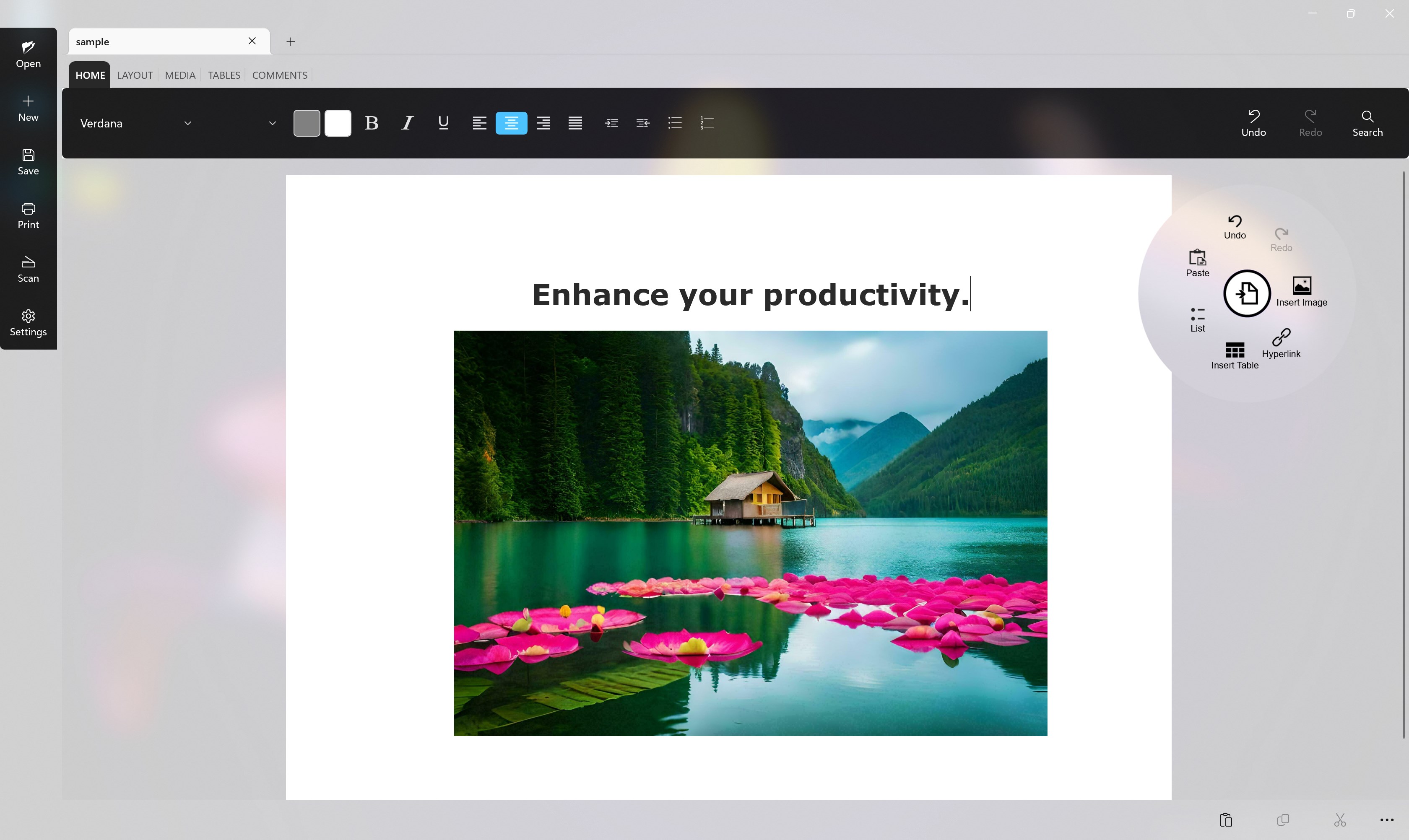Click Insert Image in radial menu
1409x840 pixels.
pos(1301,291)
